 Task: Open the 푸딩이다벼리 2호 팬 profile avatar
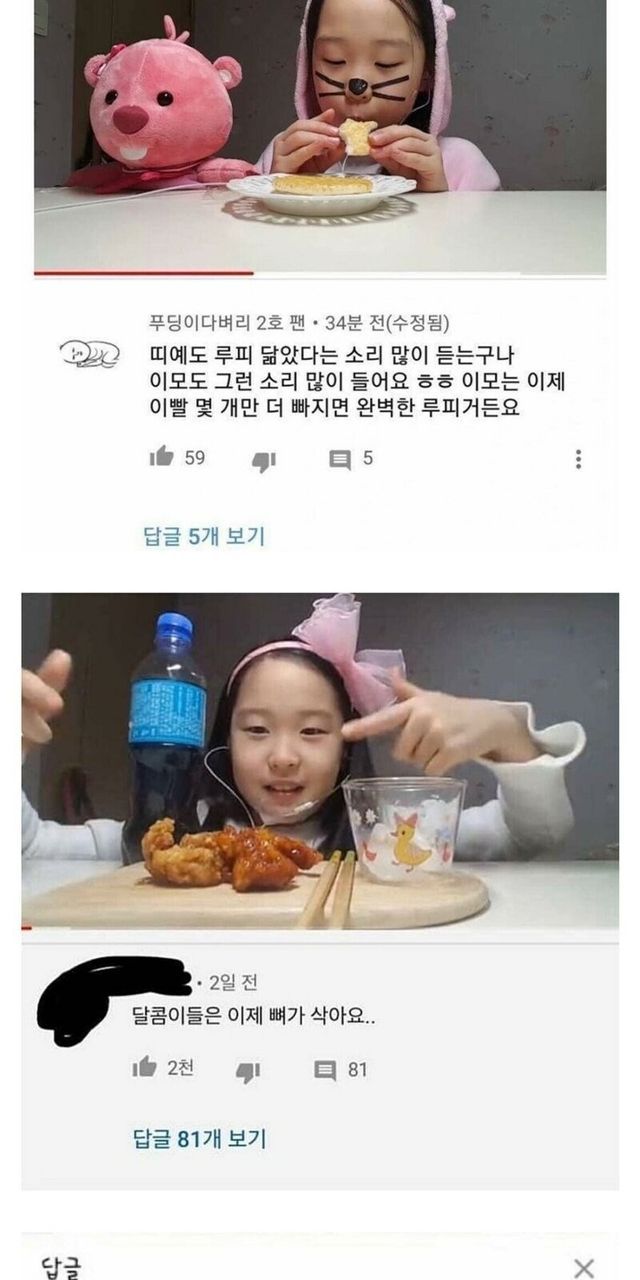point(88,354)
